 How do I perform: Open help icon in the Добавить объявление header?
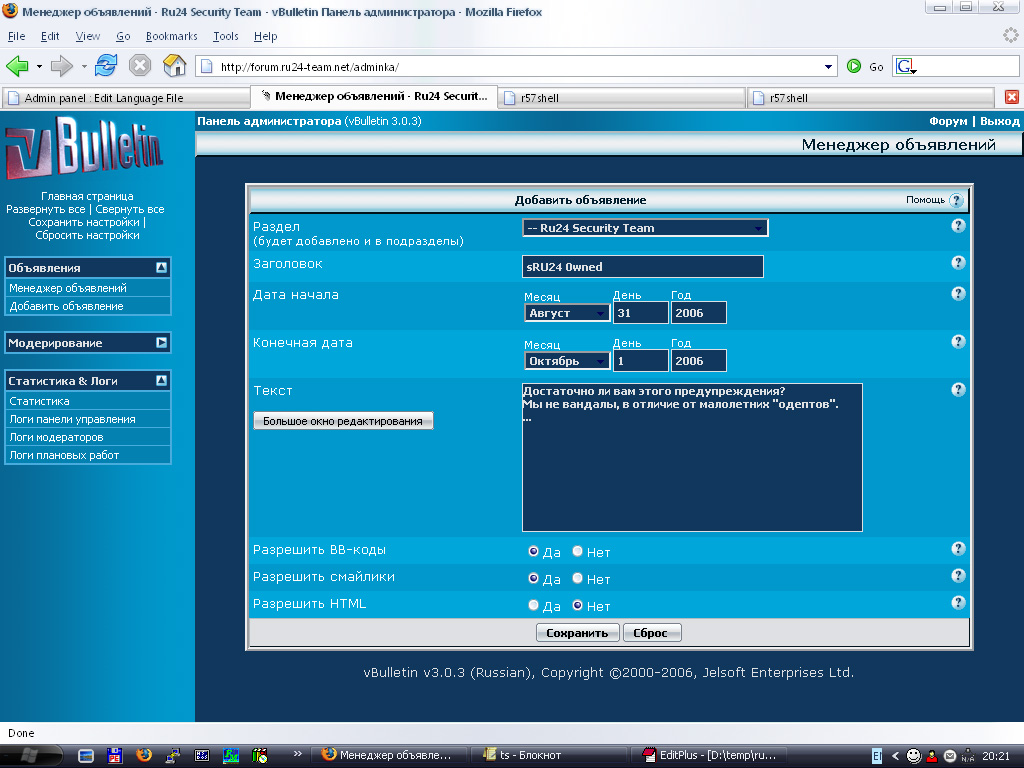coord(955,200)
